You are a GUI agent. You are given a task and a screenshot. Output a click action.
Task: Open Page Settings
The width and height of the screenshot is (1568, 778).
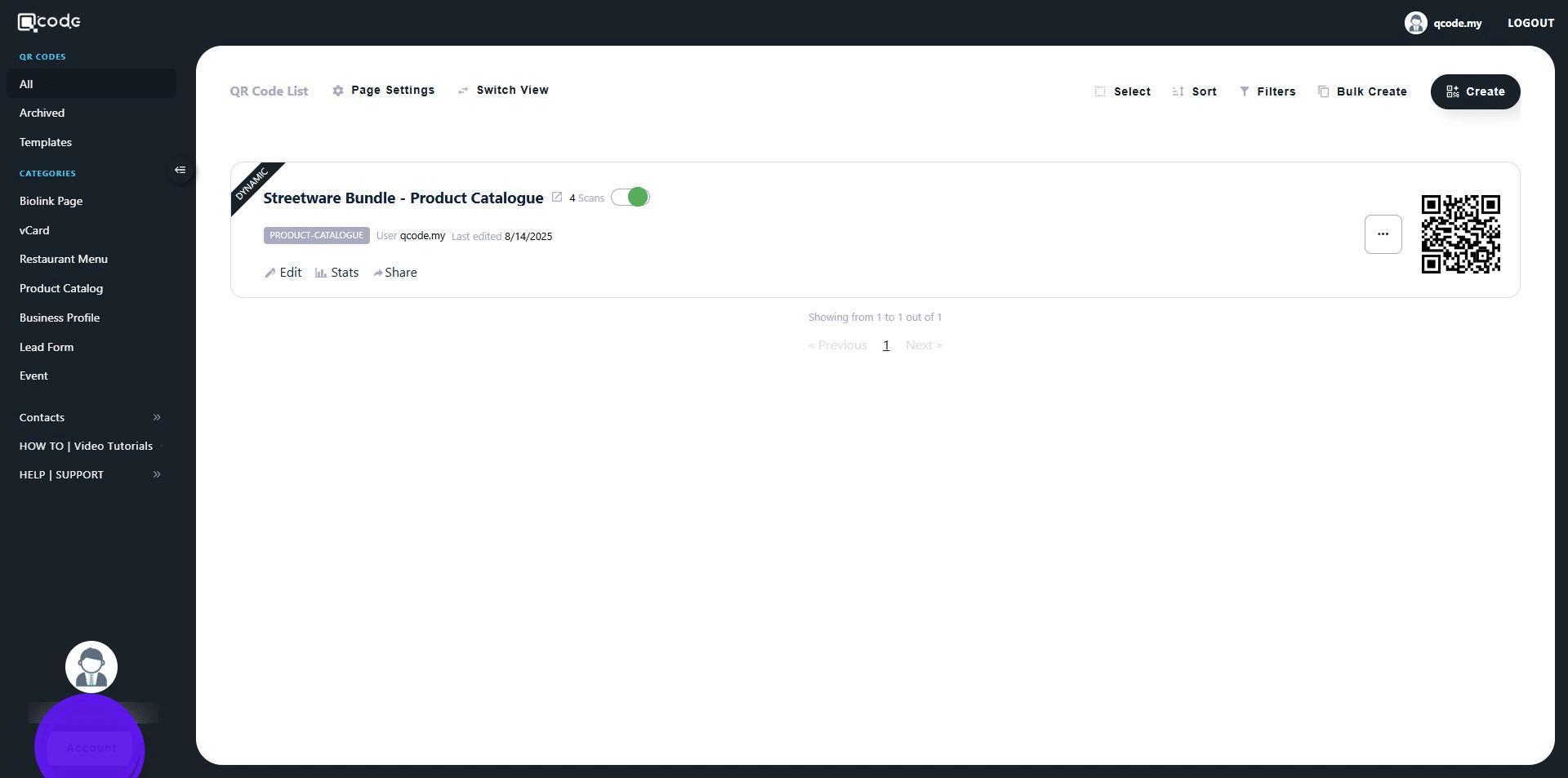384,91
